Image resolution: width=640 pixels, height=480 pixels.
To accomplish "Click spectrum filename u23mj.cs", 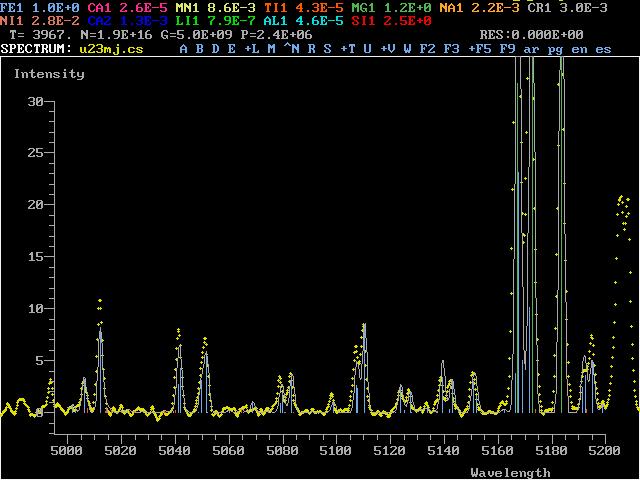I will pos(111,49).
